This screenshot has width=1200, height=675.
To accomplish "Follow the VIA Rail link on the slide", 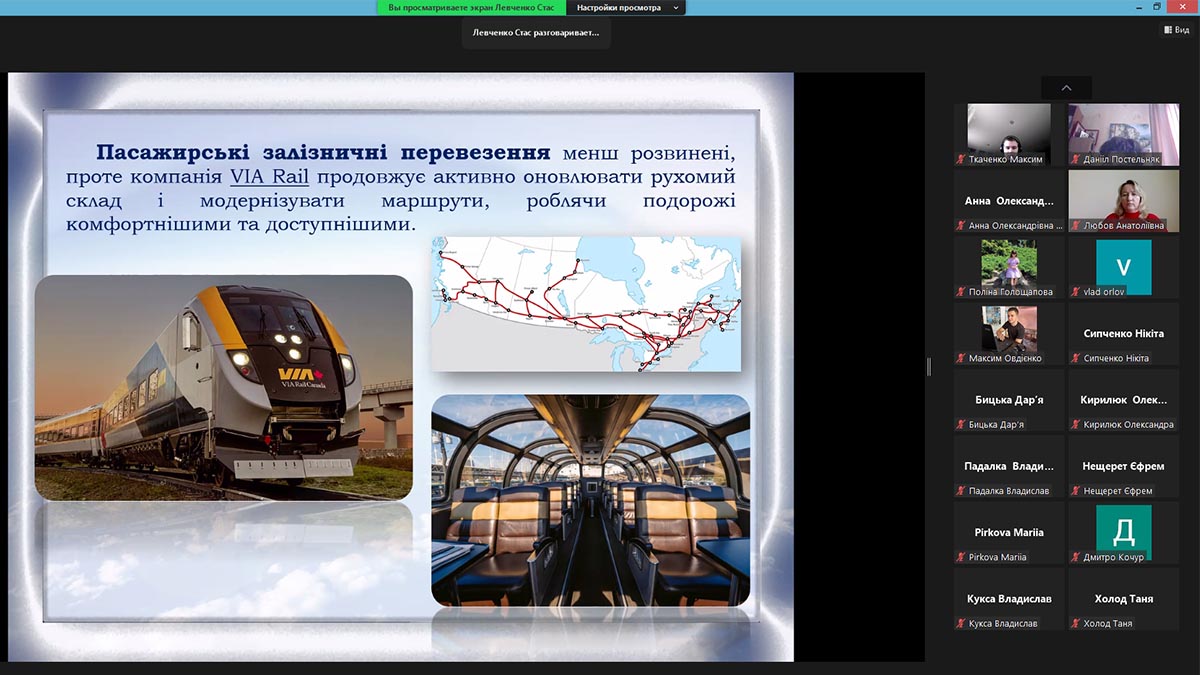I will pos(268,177).
